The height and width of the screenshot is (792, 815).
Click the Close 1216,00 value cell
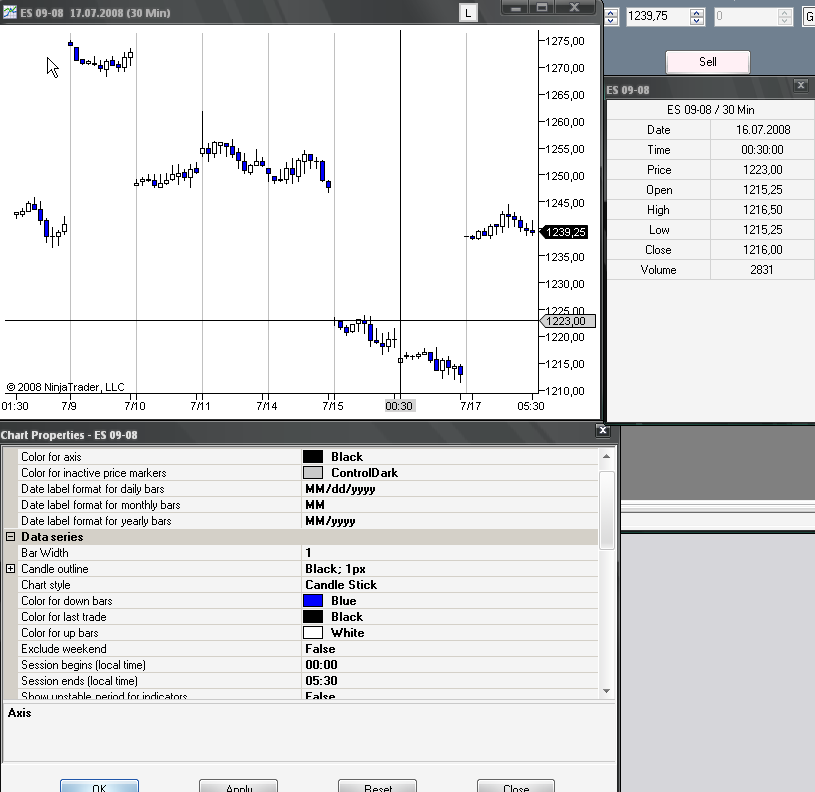[761, 250]
